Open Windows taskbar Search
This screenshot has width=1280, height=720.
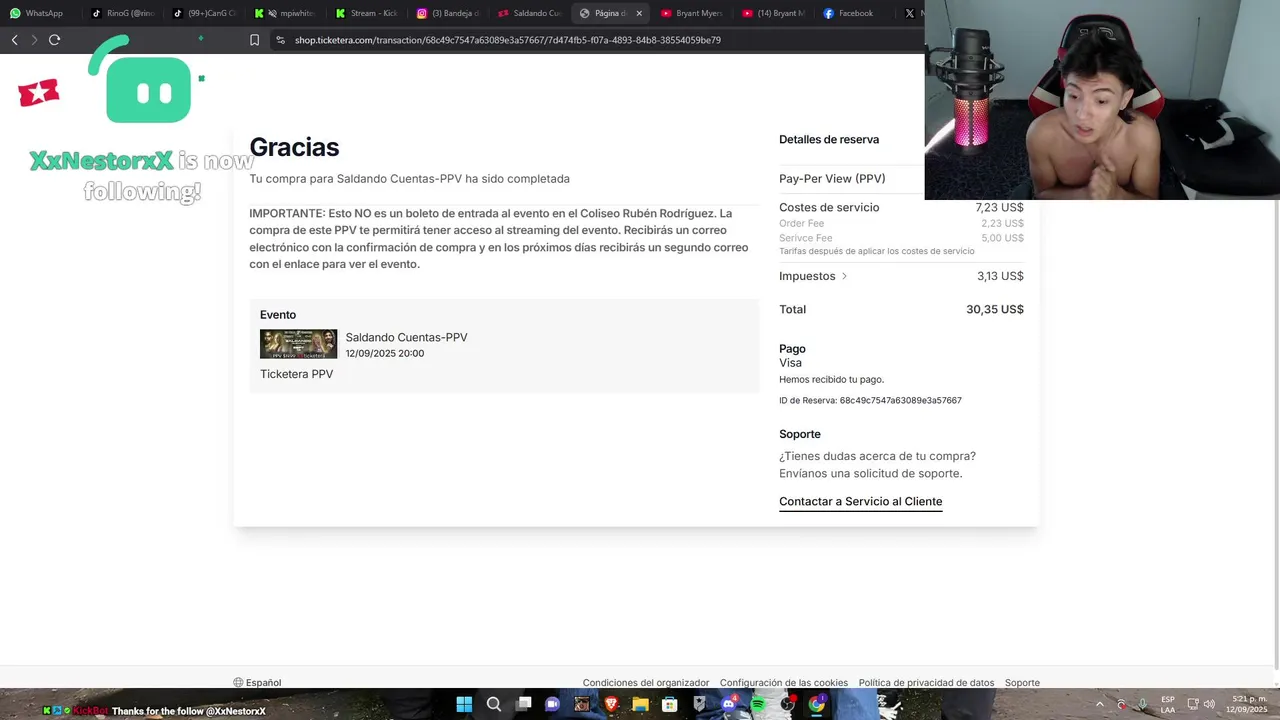pyautogui.click(x=494, y=704)
